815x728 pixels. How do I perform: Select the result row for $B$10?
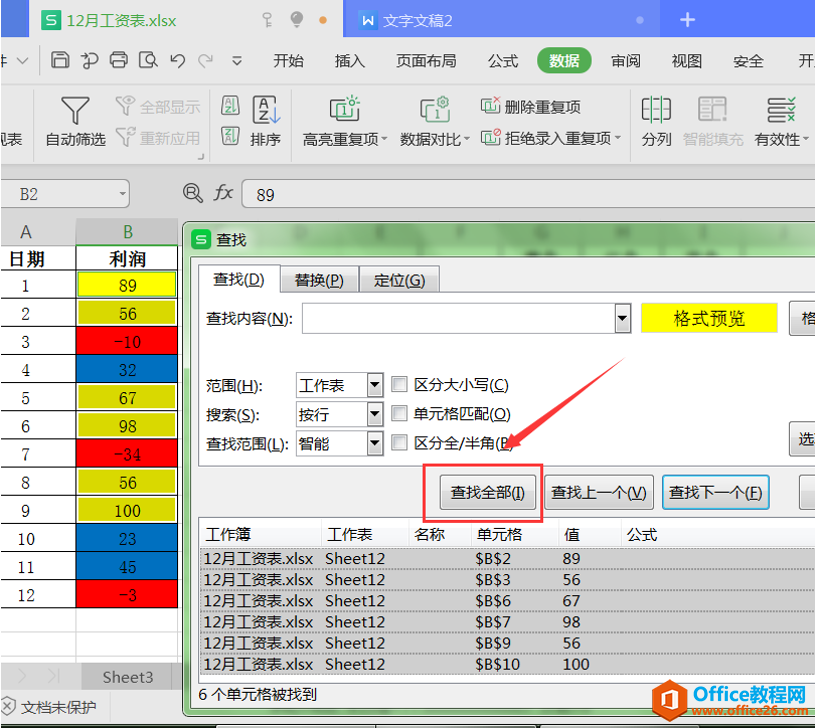pyautogui.click(x=507, y=664)
